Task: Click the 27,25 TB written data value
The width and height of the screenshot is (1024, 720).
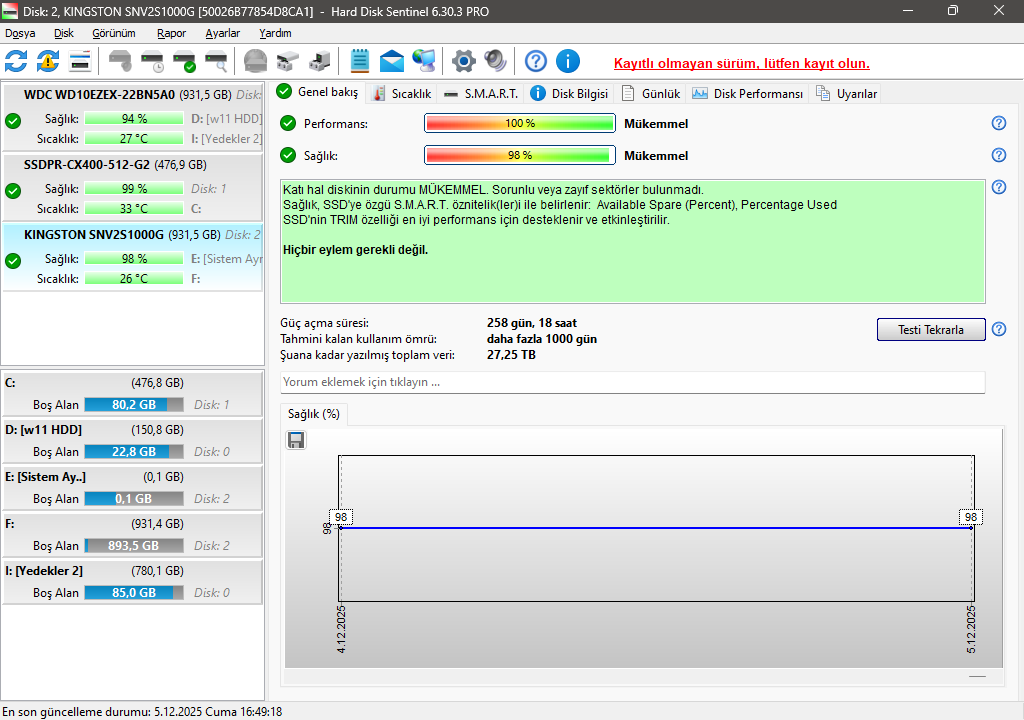Action: (511, 355)
